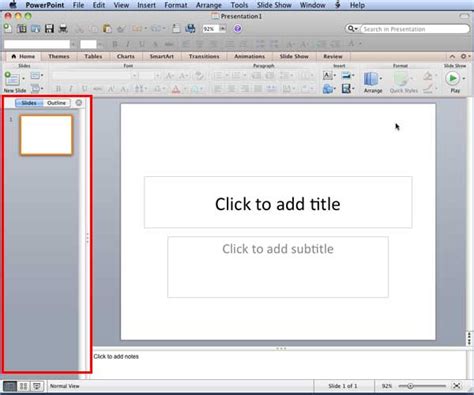474x395 pixels.
Task: Insert a Picture from Insert group
Action: (x=347, y=76)
